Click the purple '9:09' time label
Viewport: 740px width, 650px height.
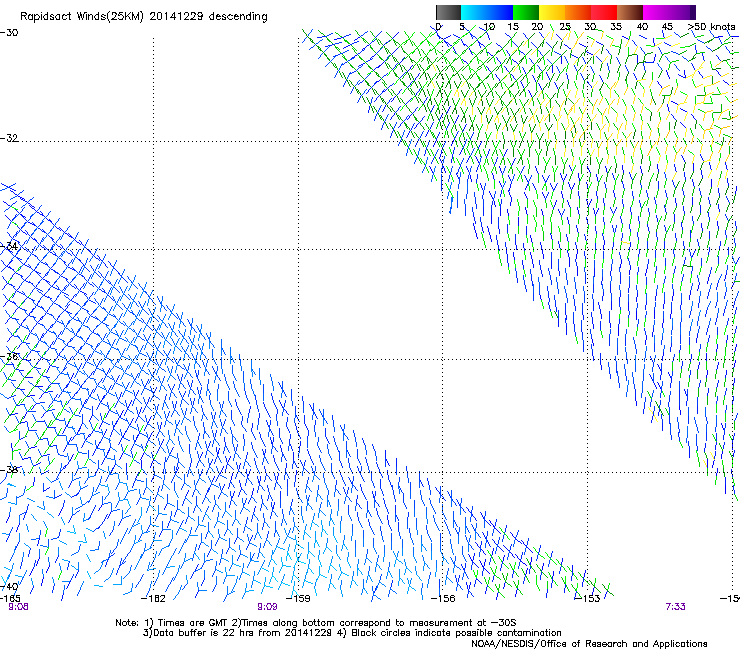pyautogui.click(x=267, y=607)
